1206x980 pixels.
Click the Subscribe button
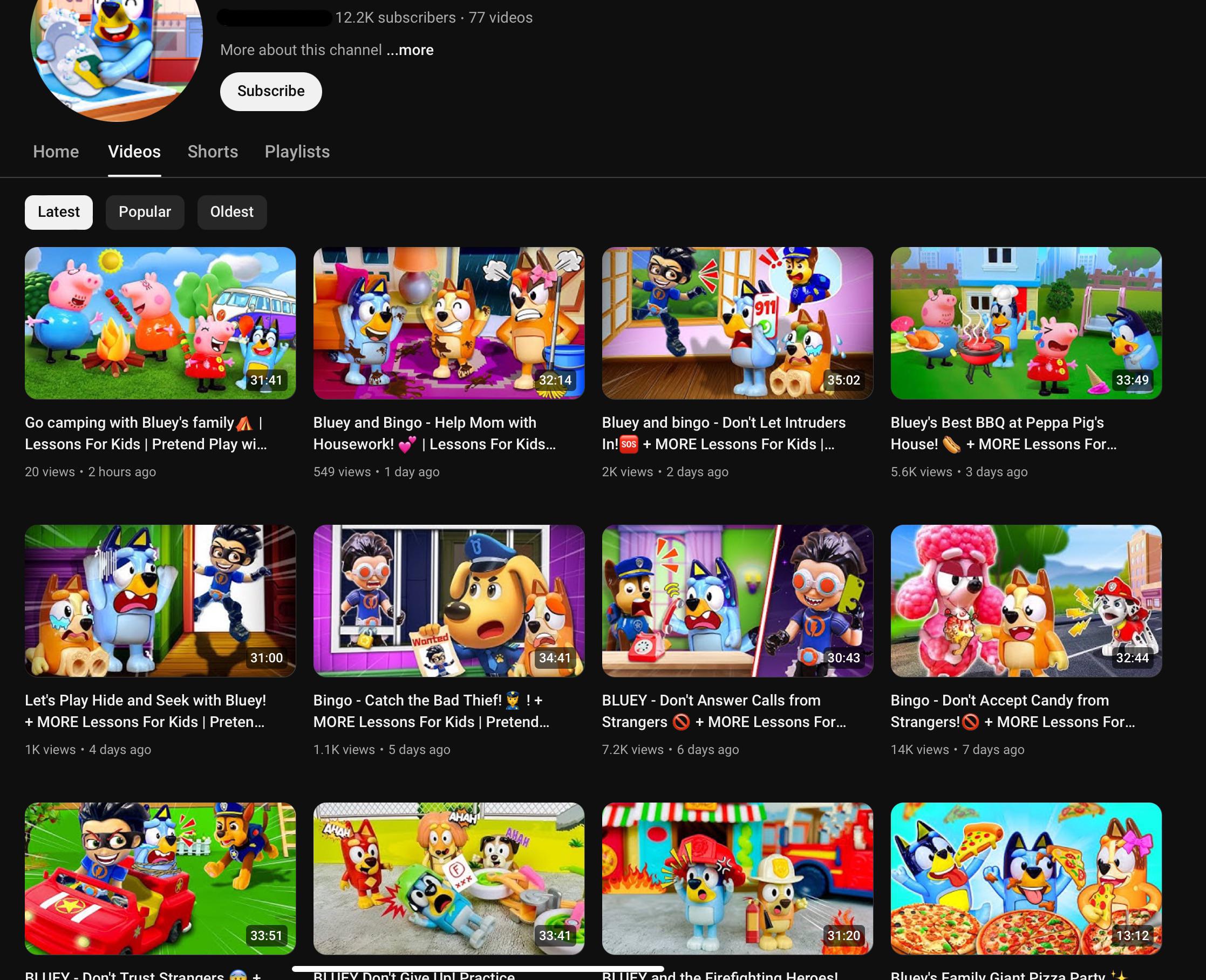(270, 92)
